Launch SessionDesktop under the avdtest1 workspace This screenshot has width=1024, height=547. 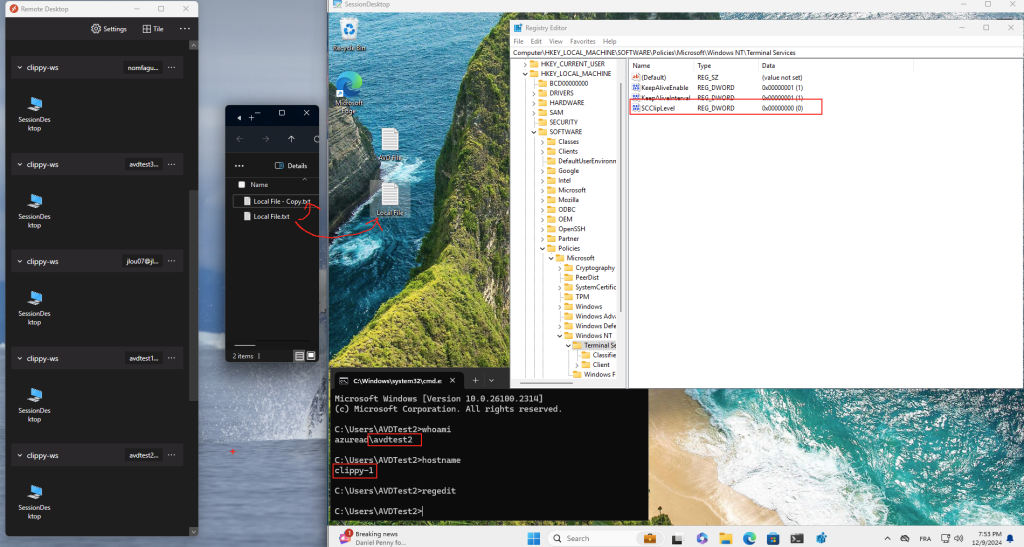(x=35, y=405)
